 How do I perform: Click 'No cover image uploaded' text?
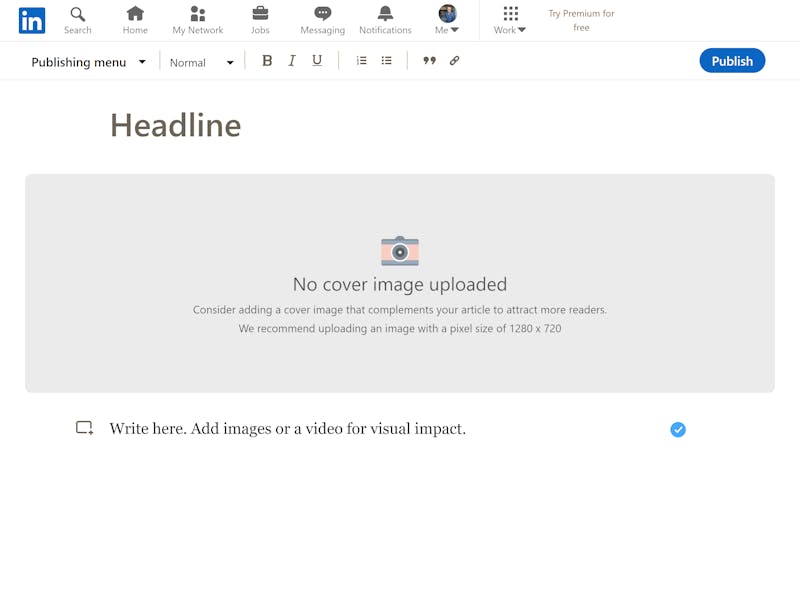[x=400, y=284]
